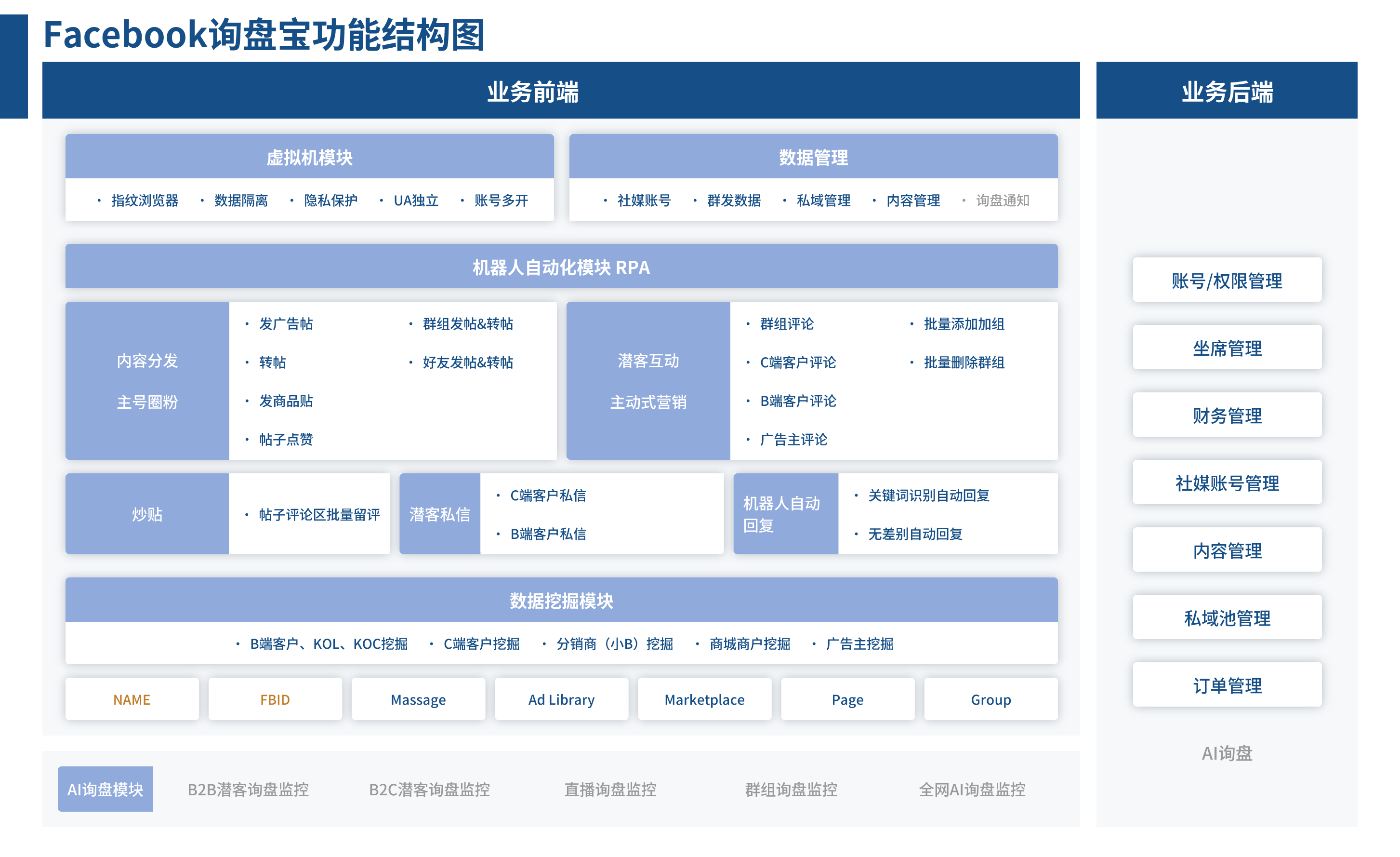Click the 虚拟机模块 header
Image resolution: width=1400 pixels, height=857 pixels.
(310, 156)
